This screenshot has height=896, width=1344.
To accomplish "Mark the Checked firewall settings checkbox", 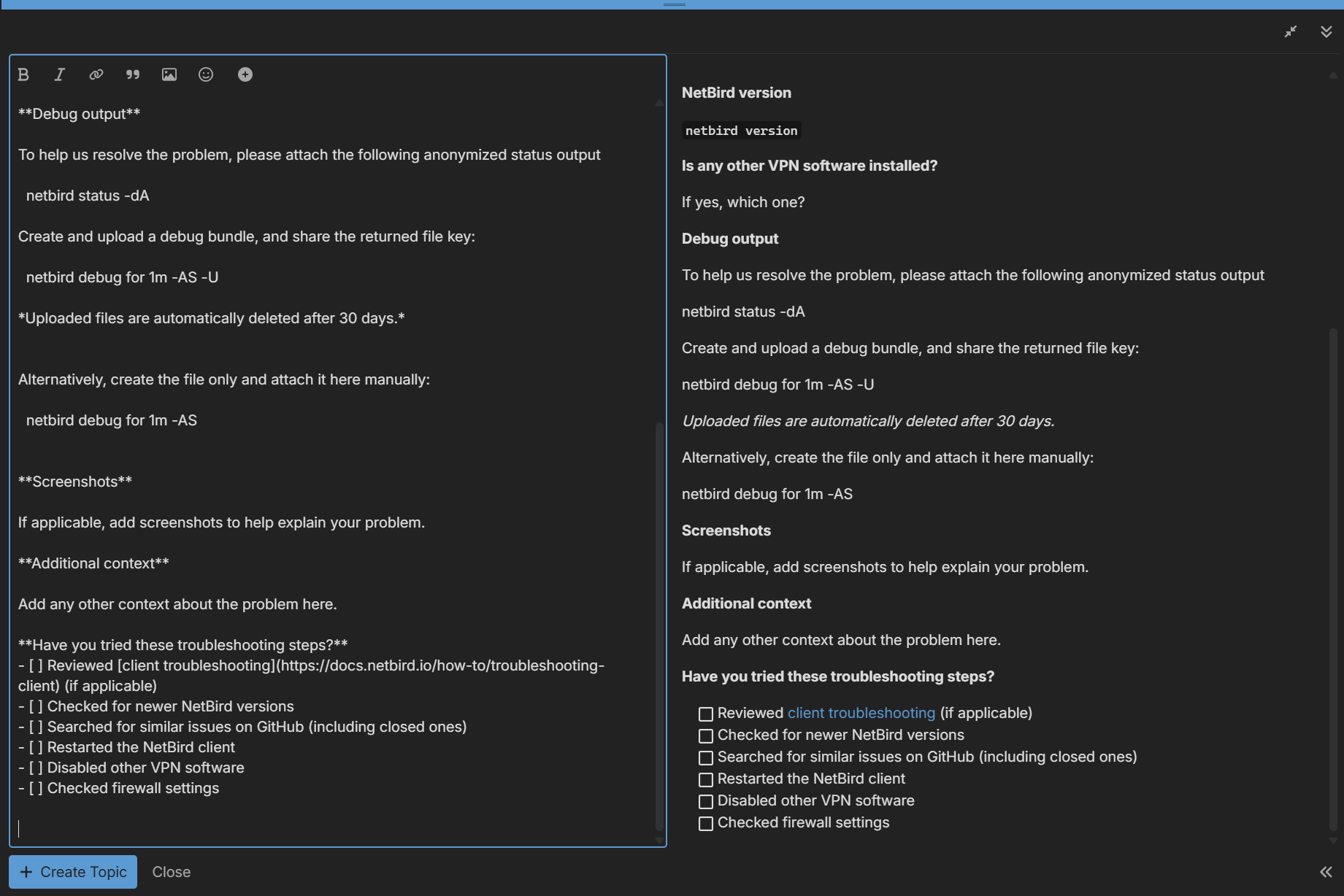I will [705, 823].
